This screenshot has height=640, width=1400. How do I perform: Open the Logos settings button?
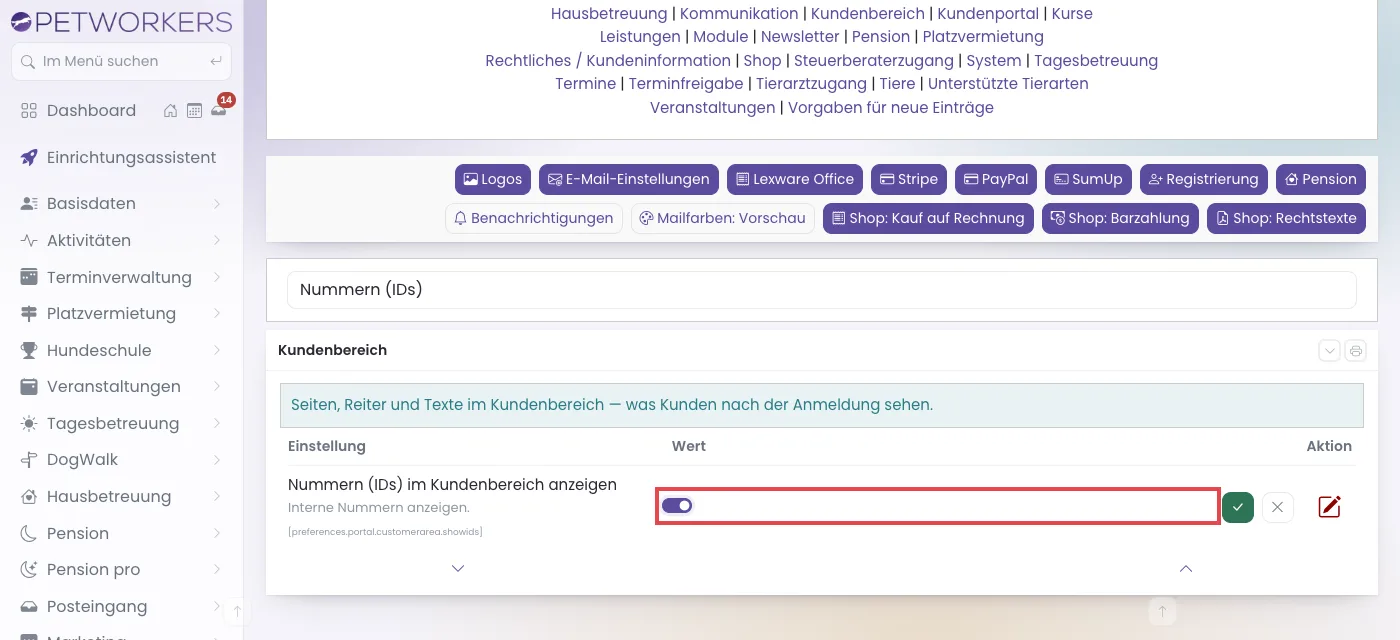493,179
